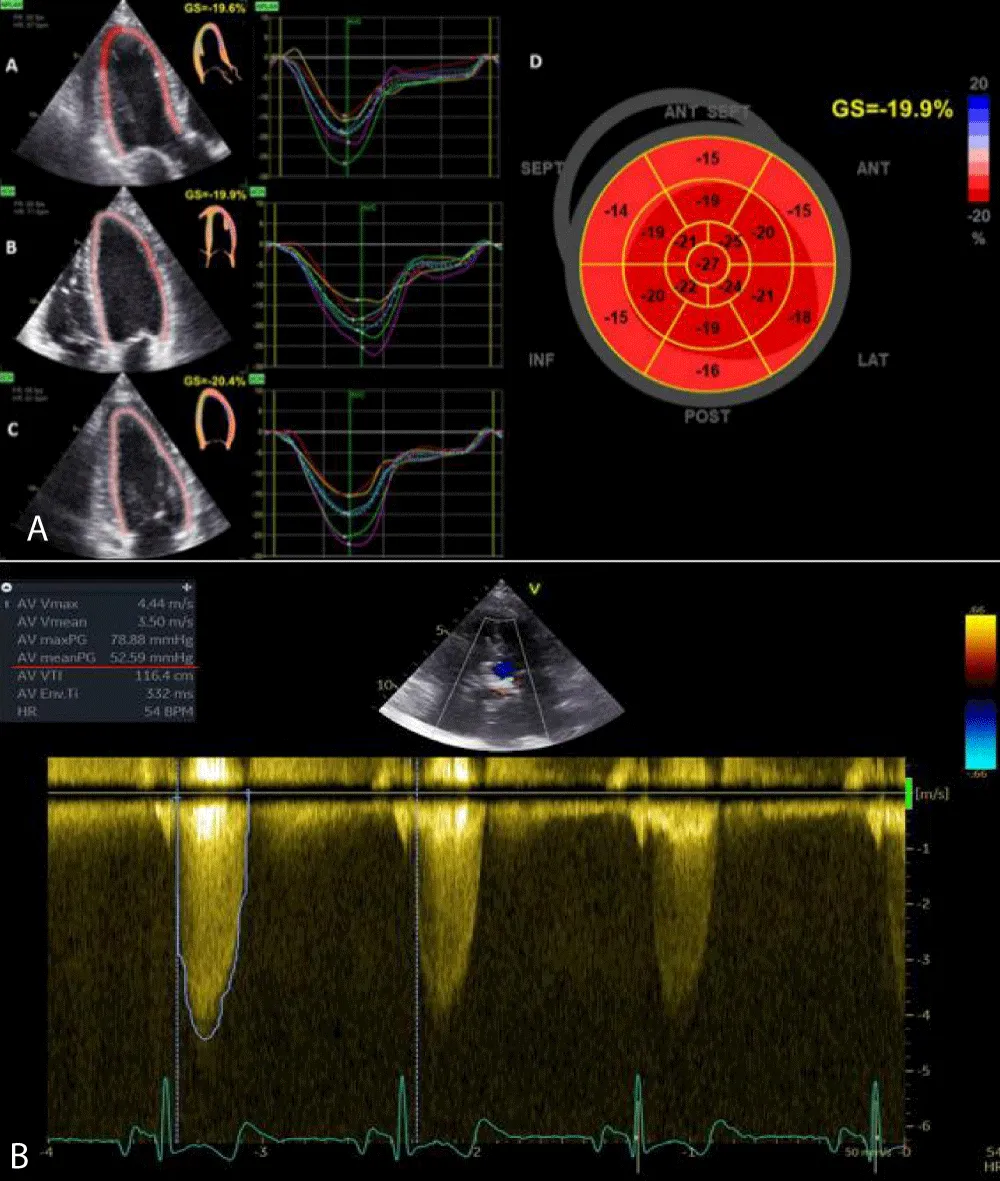Click the collapse icon on measurements panel

point(8,587)
